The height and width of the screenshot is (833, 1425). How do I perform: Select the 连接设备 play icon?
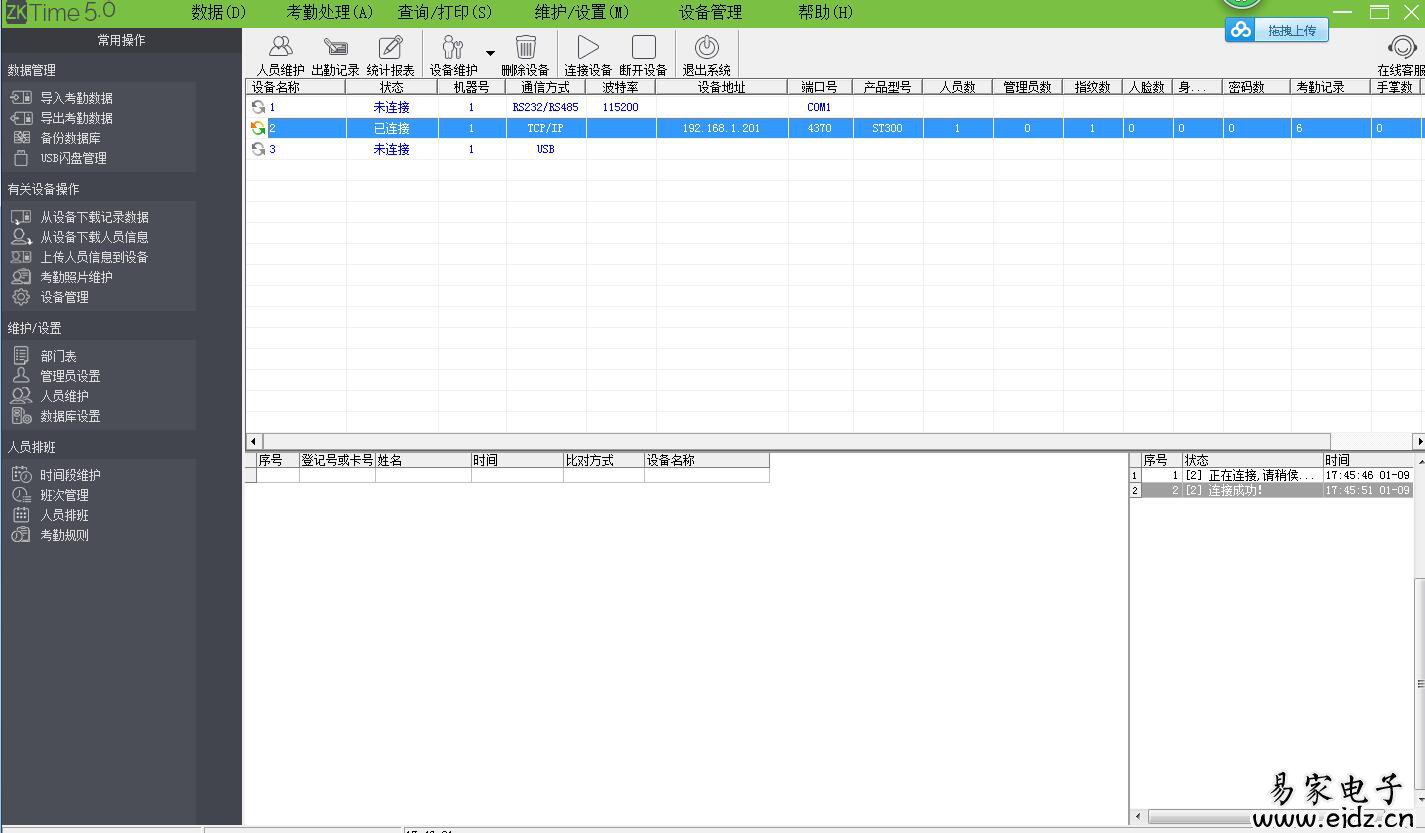[x=588, y=47]
